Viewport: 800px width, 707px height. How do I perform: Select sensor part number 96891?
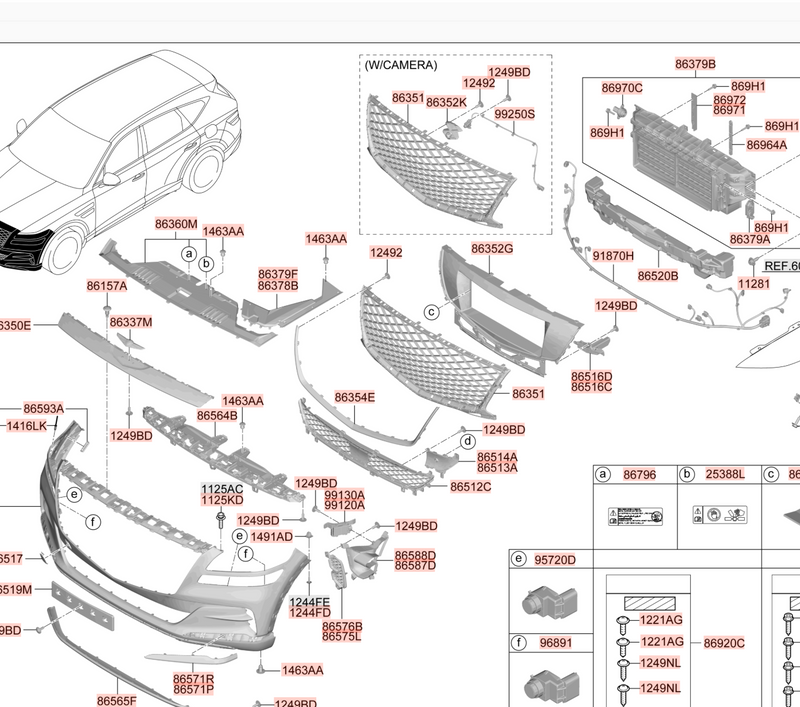[x=556, y=643]
